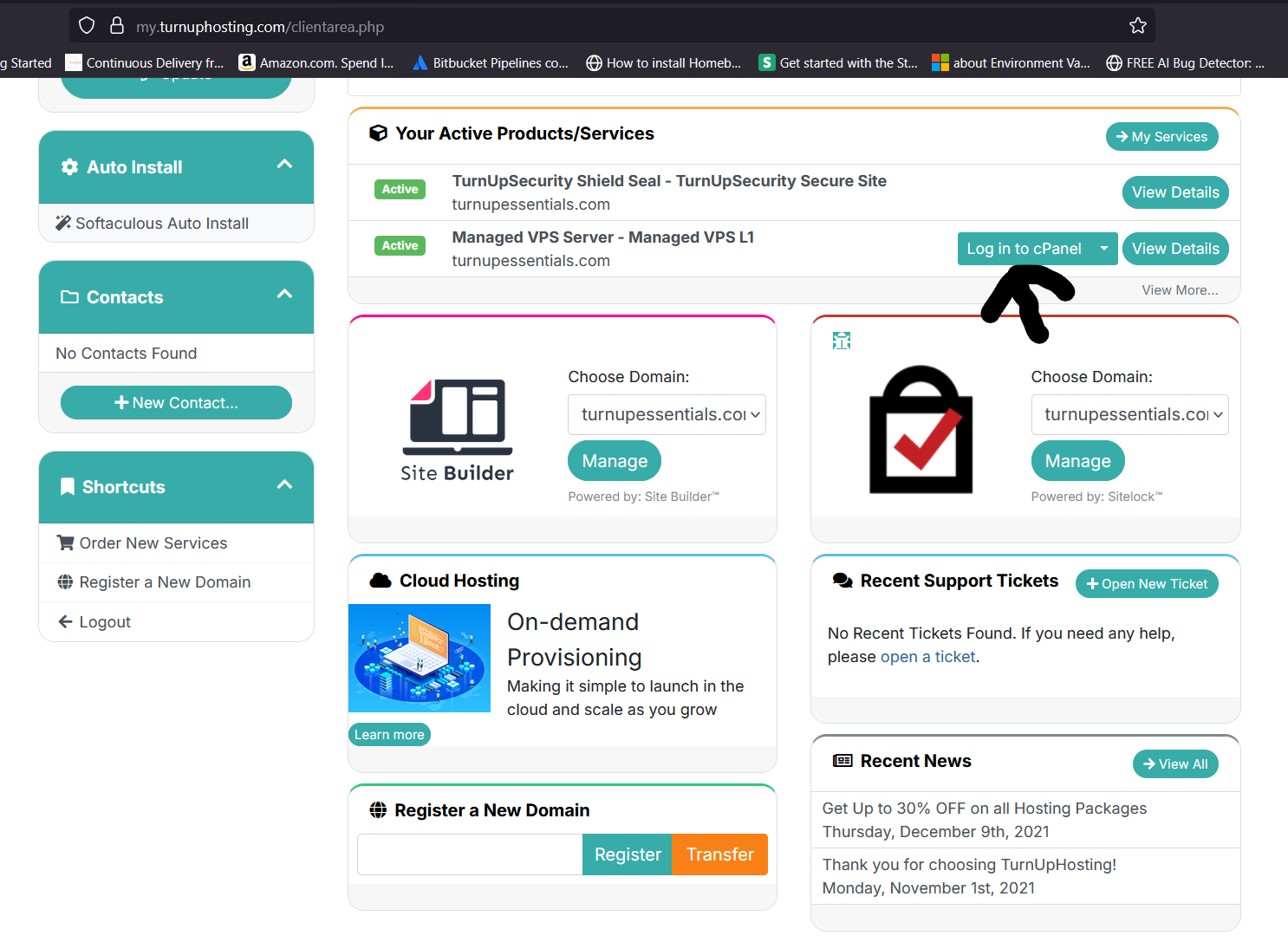Collapse the Contacts panel chevron

click(284, 294)
